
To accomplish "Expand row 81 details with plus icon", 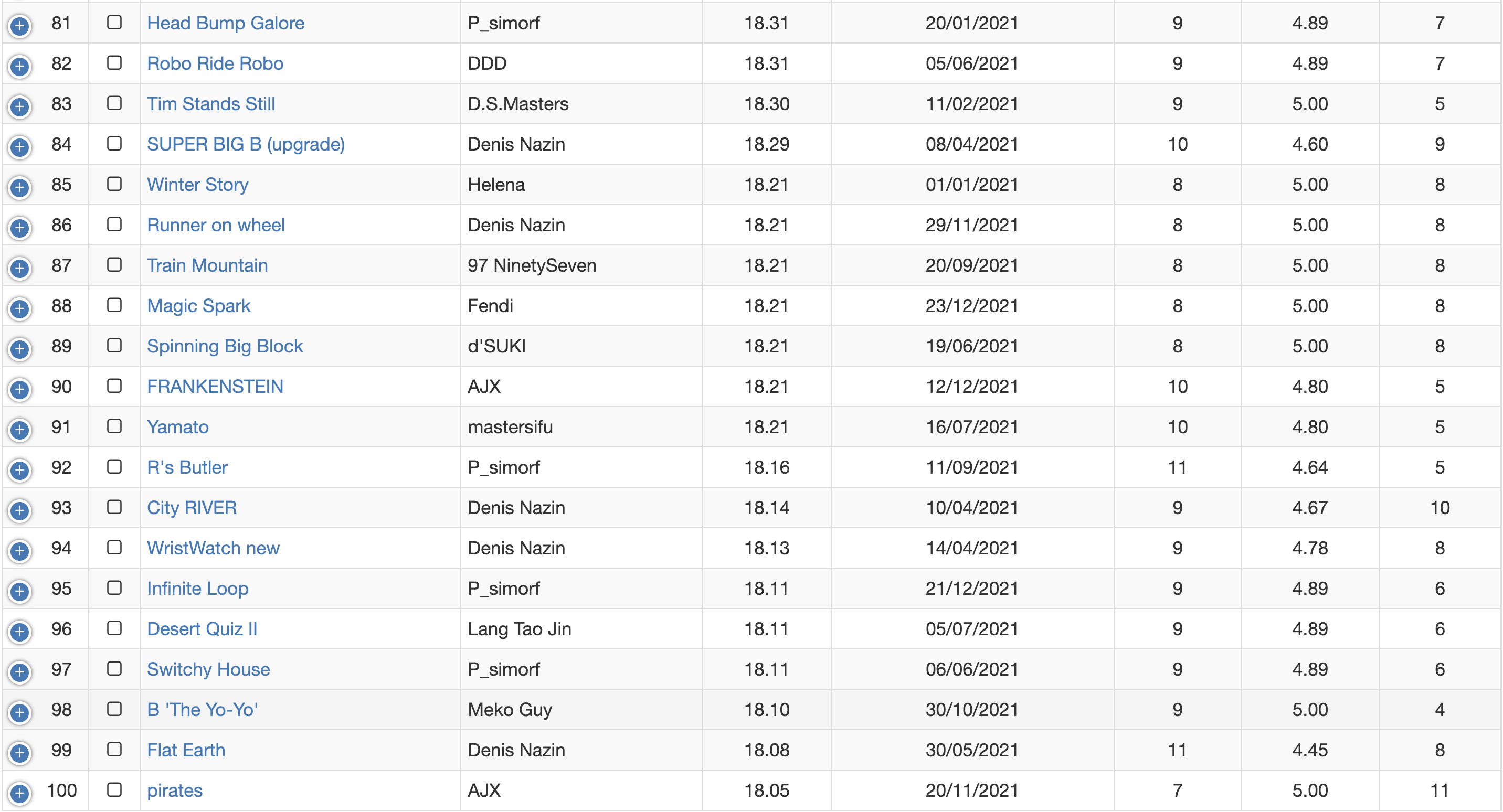I will click(20, 25).
